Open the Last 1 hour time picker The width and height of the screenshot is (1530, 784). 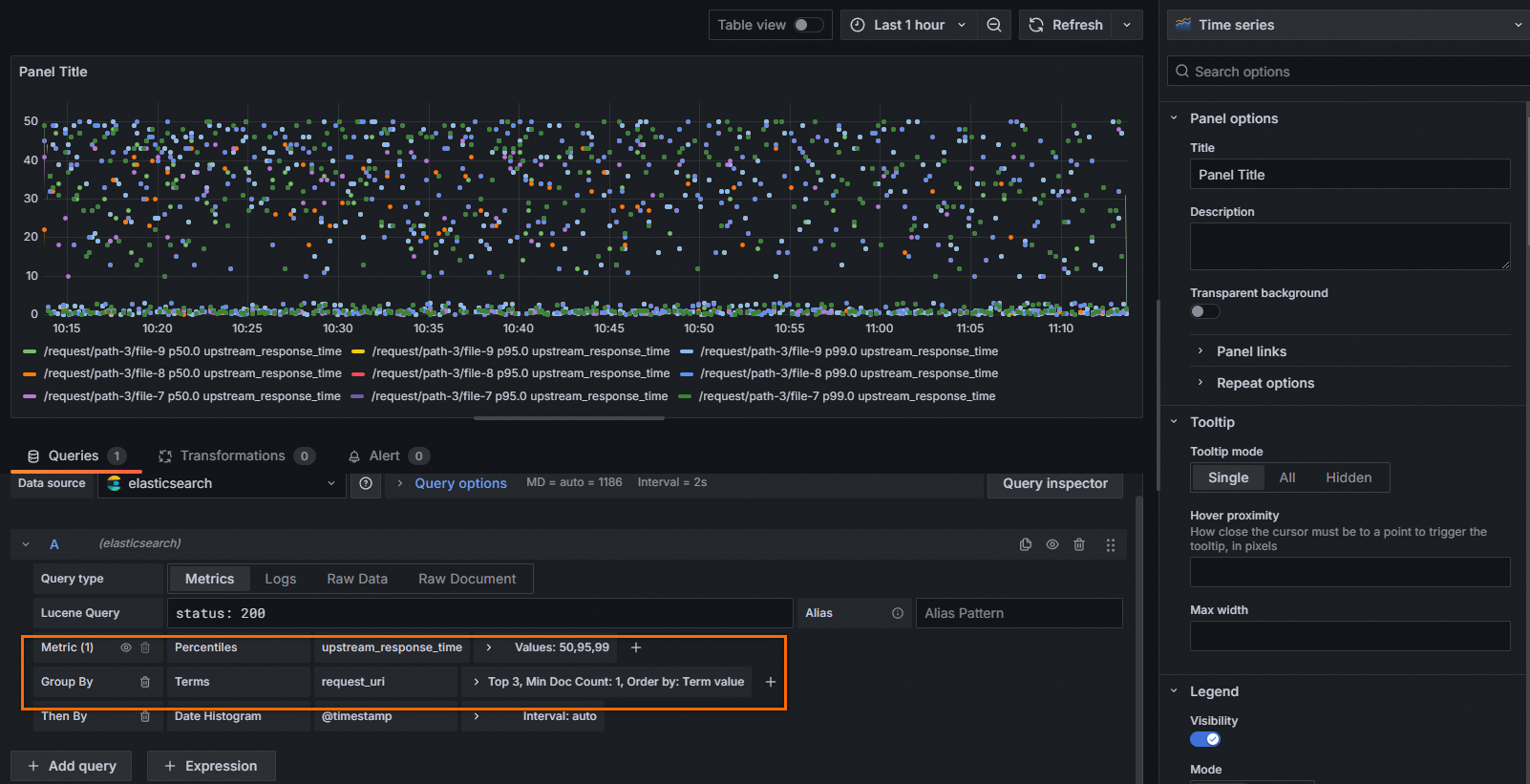coord(909,25)
